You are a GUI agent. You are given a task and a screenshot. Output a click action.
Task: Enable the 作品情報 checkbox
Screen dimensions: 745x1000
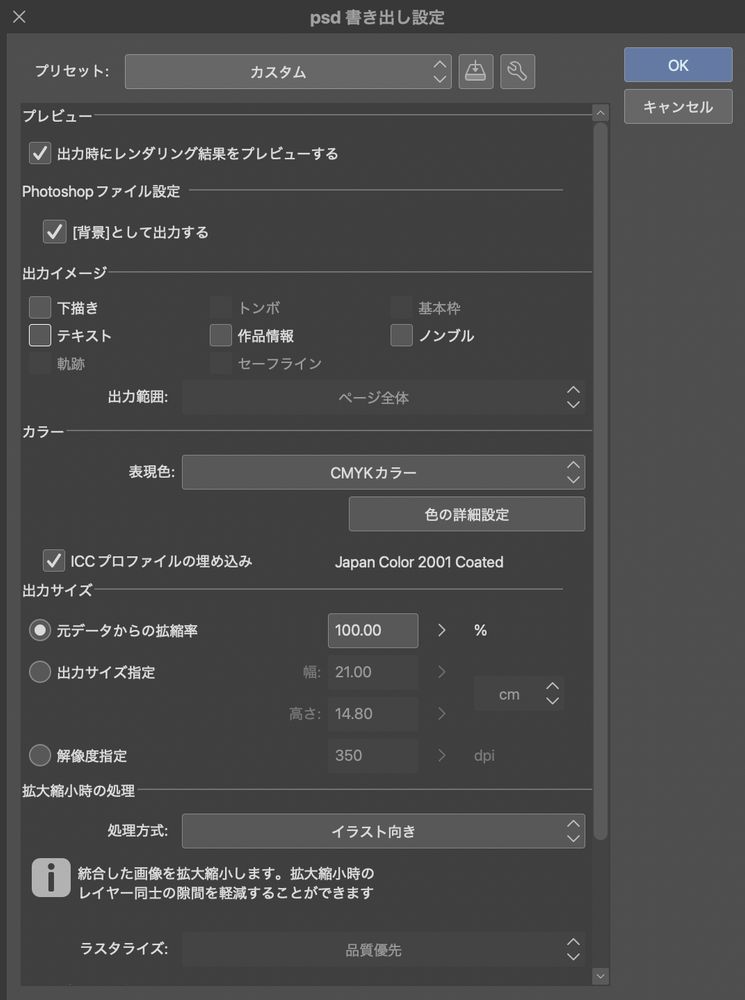[221, 335]
